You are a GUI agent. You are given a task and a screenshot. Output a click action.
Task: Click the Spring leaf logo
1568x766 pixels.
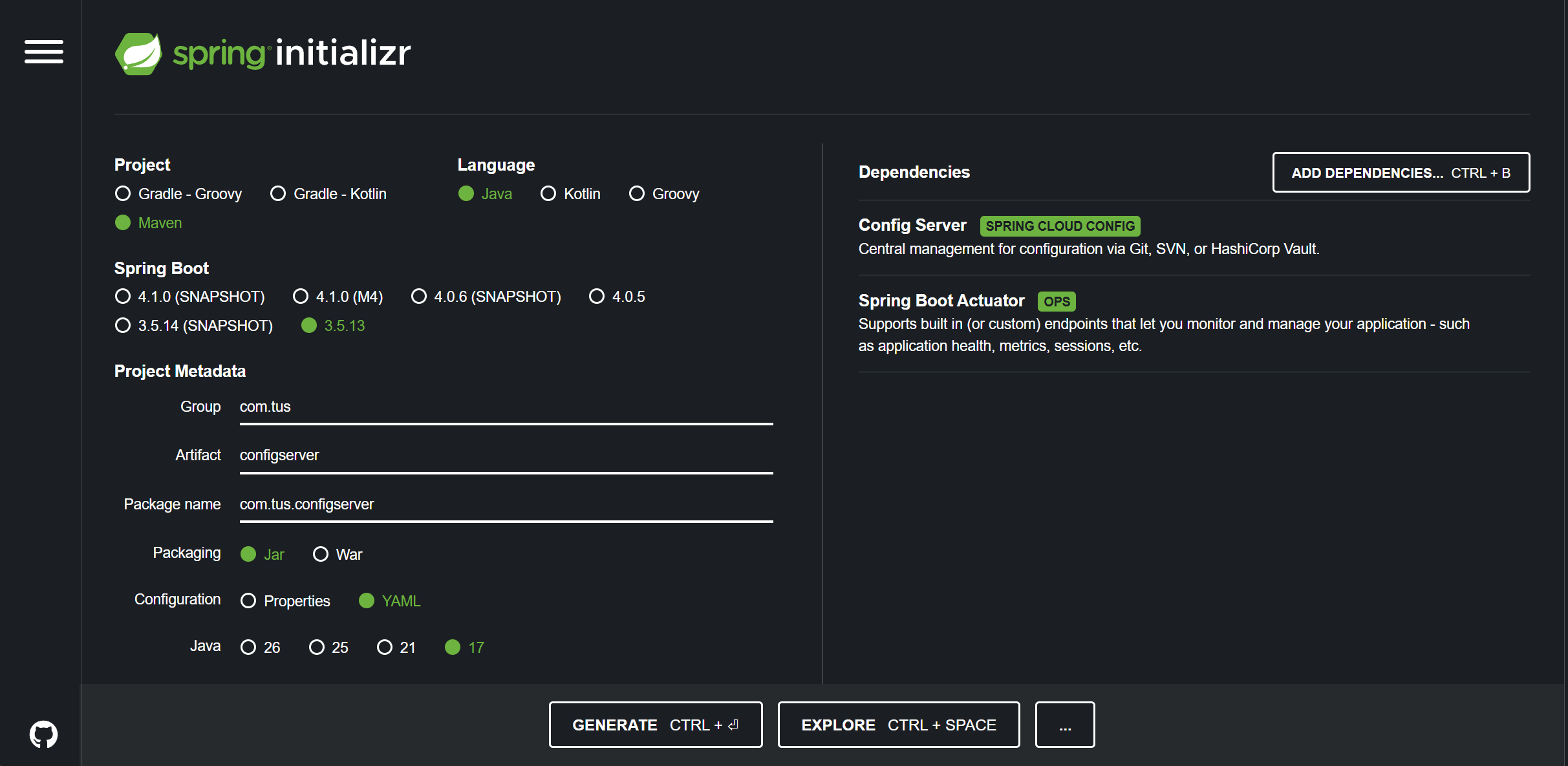pos(138,54)
